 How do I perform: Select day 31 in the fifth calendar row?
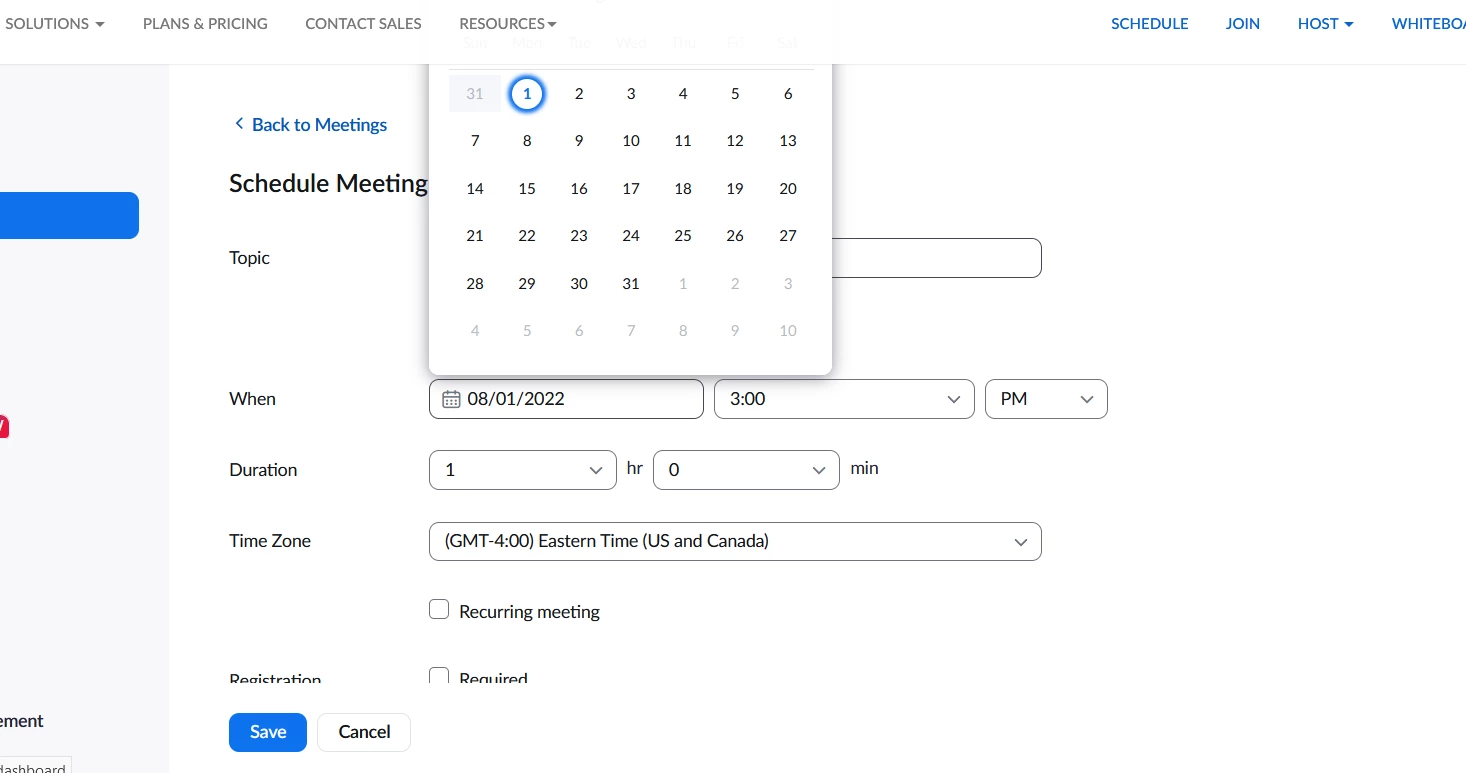coord(631,284)
